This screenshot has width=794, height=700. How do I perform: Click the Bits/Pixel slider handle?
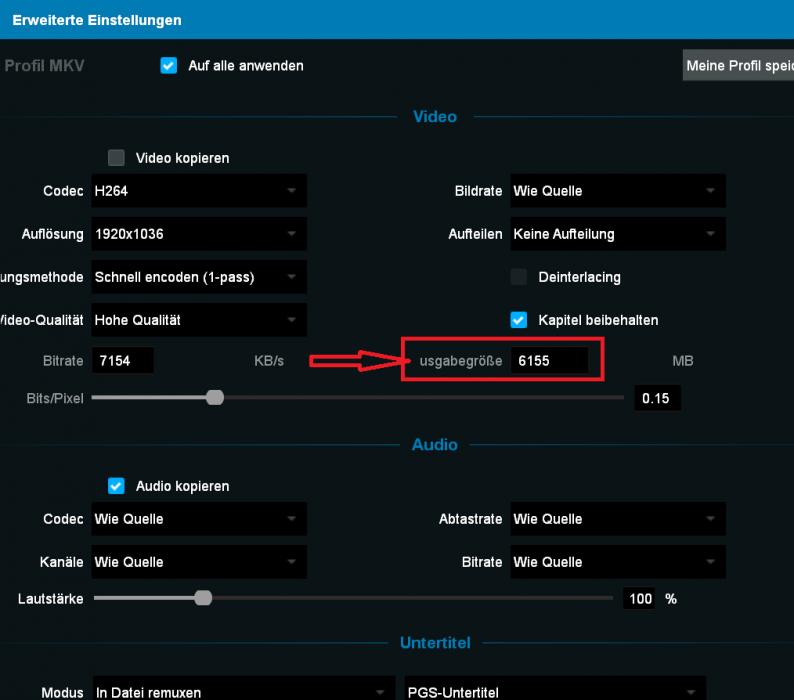point(214,398)
